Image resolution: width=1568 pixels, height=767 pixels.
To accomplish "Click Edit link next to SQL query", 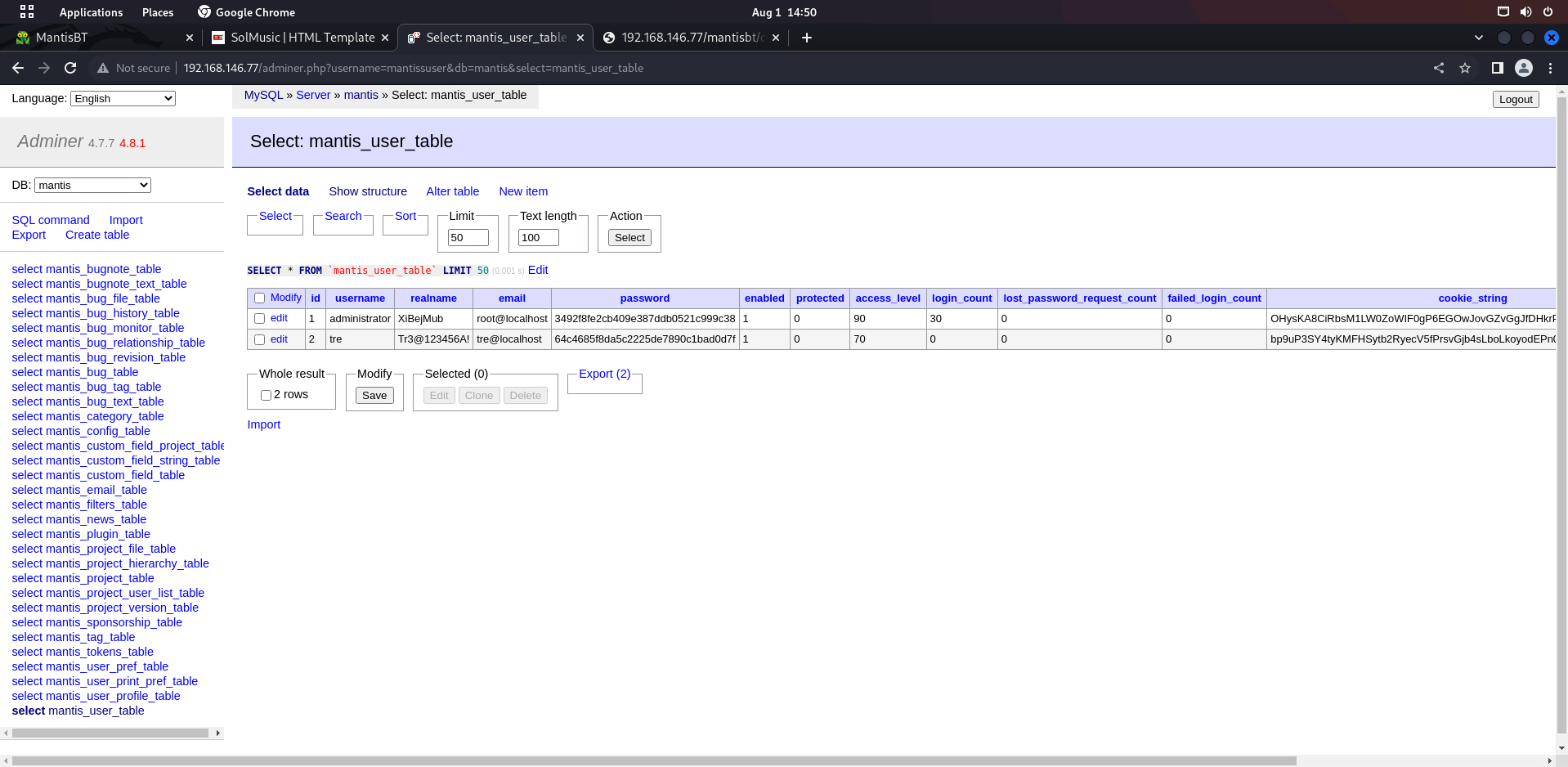I will 538,270.
